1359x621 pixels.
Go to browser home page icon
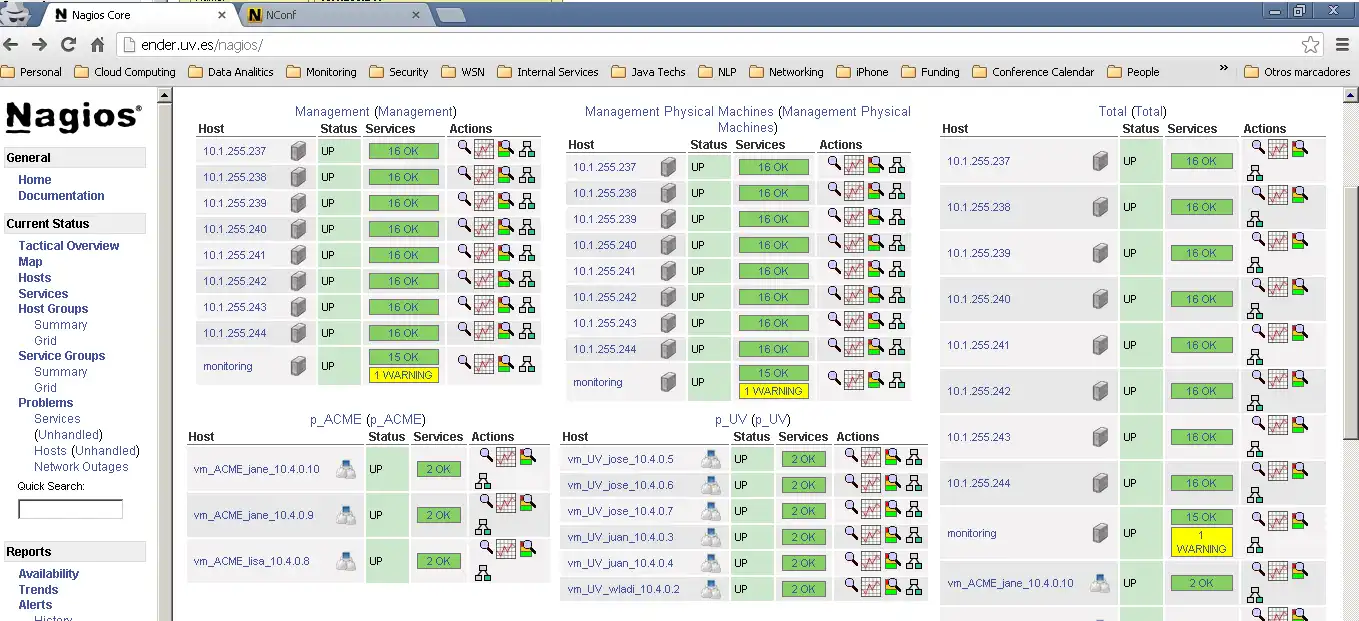tap(97, 44)
